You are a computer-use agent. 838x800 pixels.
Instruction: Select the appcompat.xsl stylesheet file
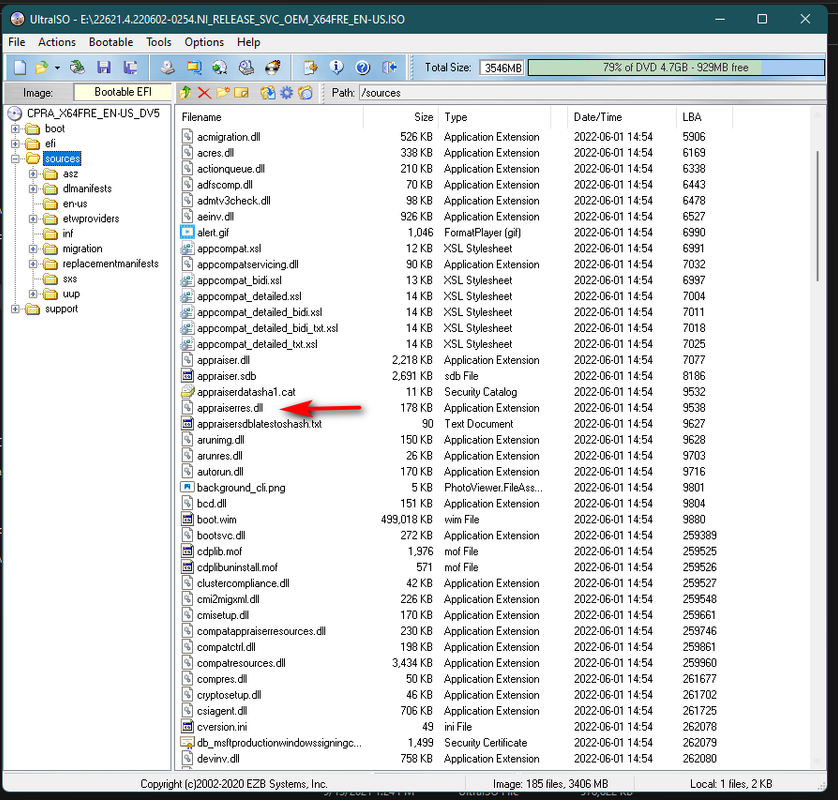pos(229,248)
